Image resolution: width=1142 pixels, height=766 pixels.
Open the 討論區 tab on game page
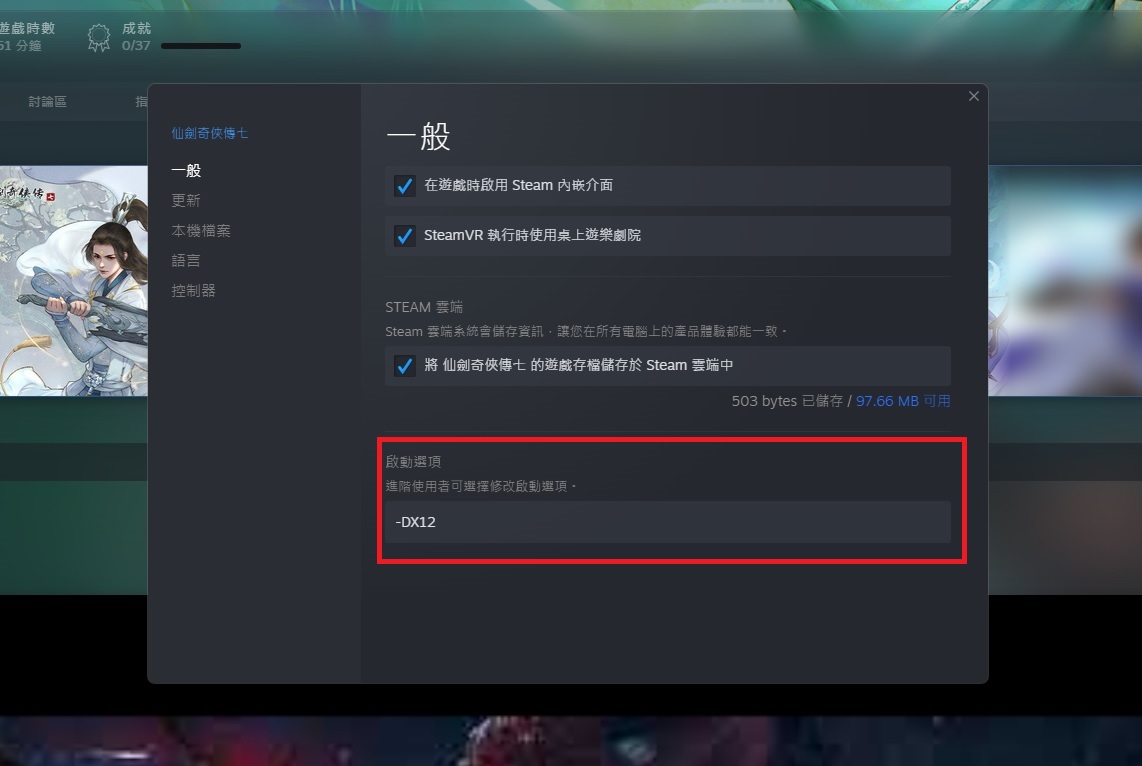pos(48,102)
